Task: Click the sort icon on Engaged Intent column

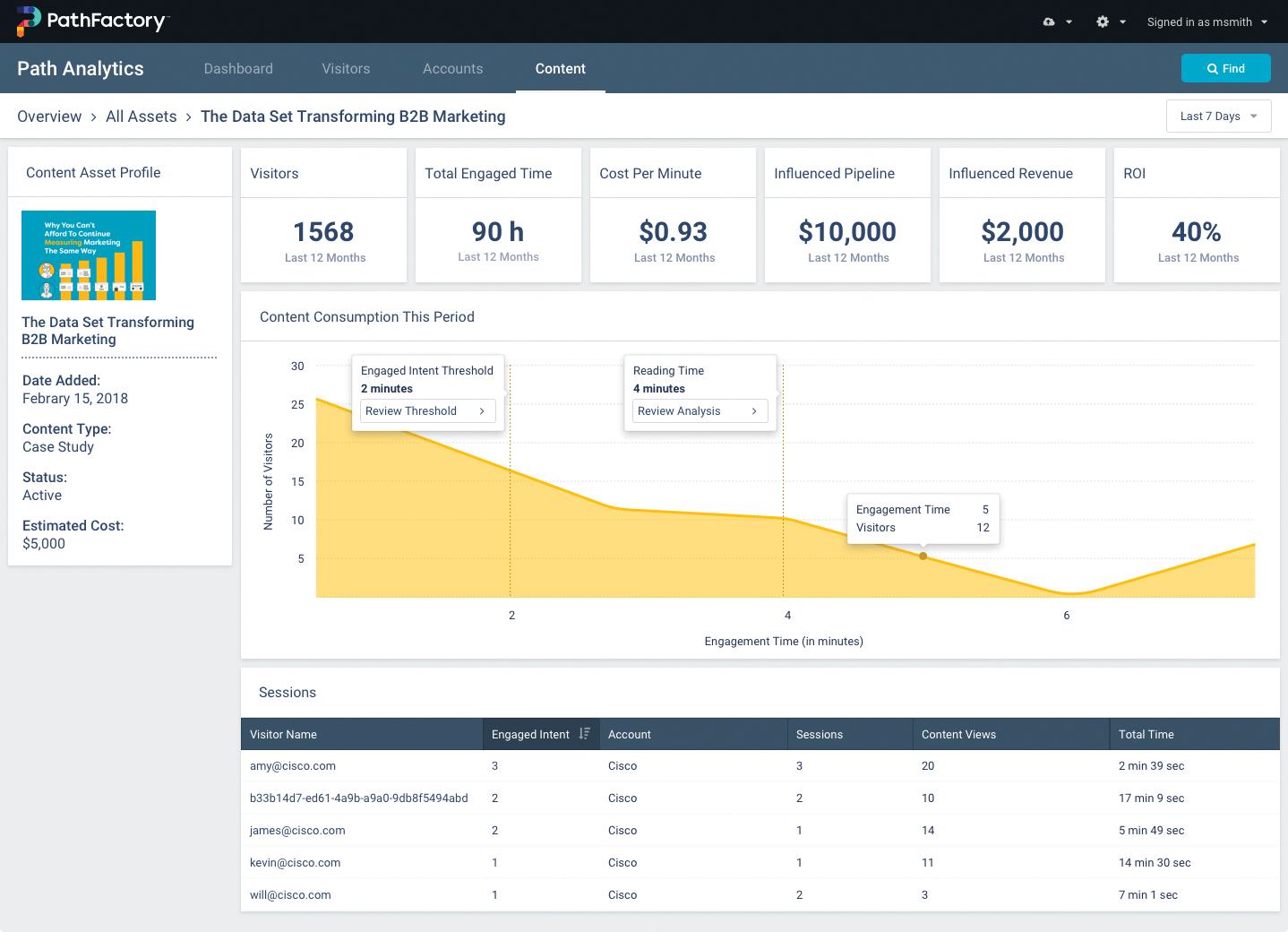Action: click(585, 734)
